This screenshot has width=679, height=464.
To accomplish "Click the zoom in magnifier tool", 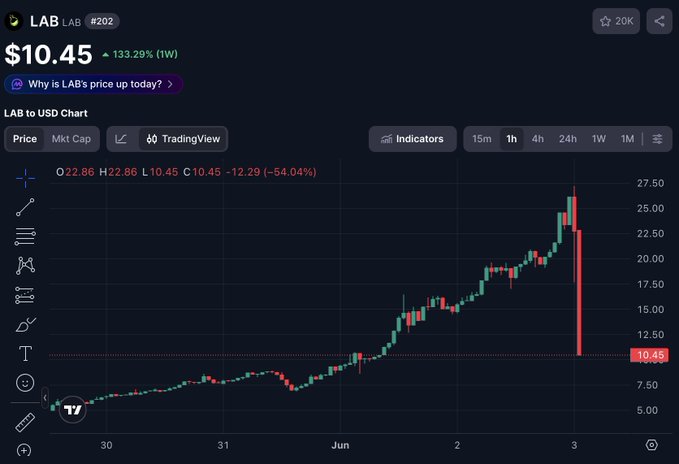I will point(24,450).
